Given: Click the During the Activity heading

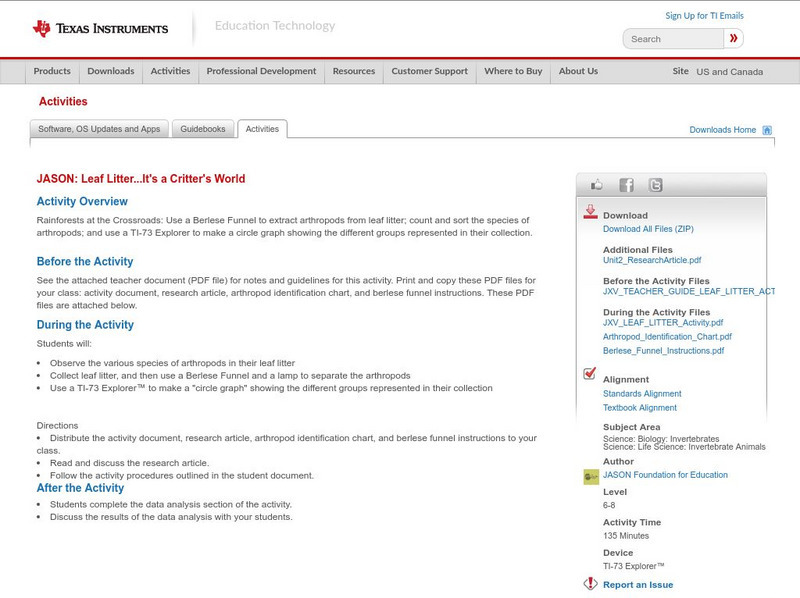Looking at the screenshot, I should pos(85,325).
